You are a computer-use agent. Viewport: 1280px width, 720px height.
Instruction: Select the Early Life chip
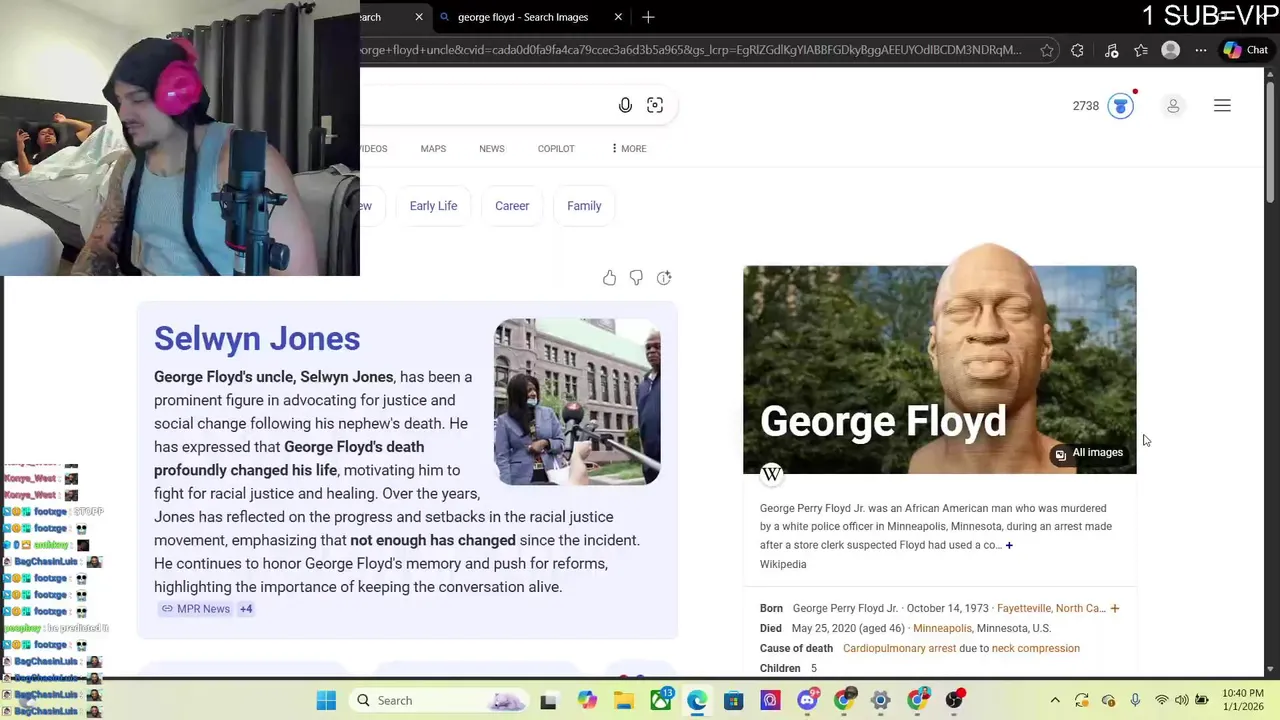[x=433, y=206]
